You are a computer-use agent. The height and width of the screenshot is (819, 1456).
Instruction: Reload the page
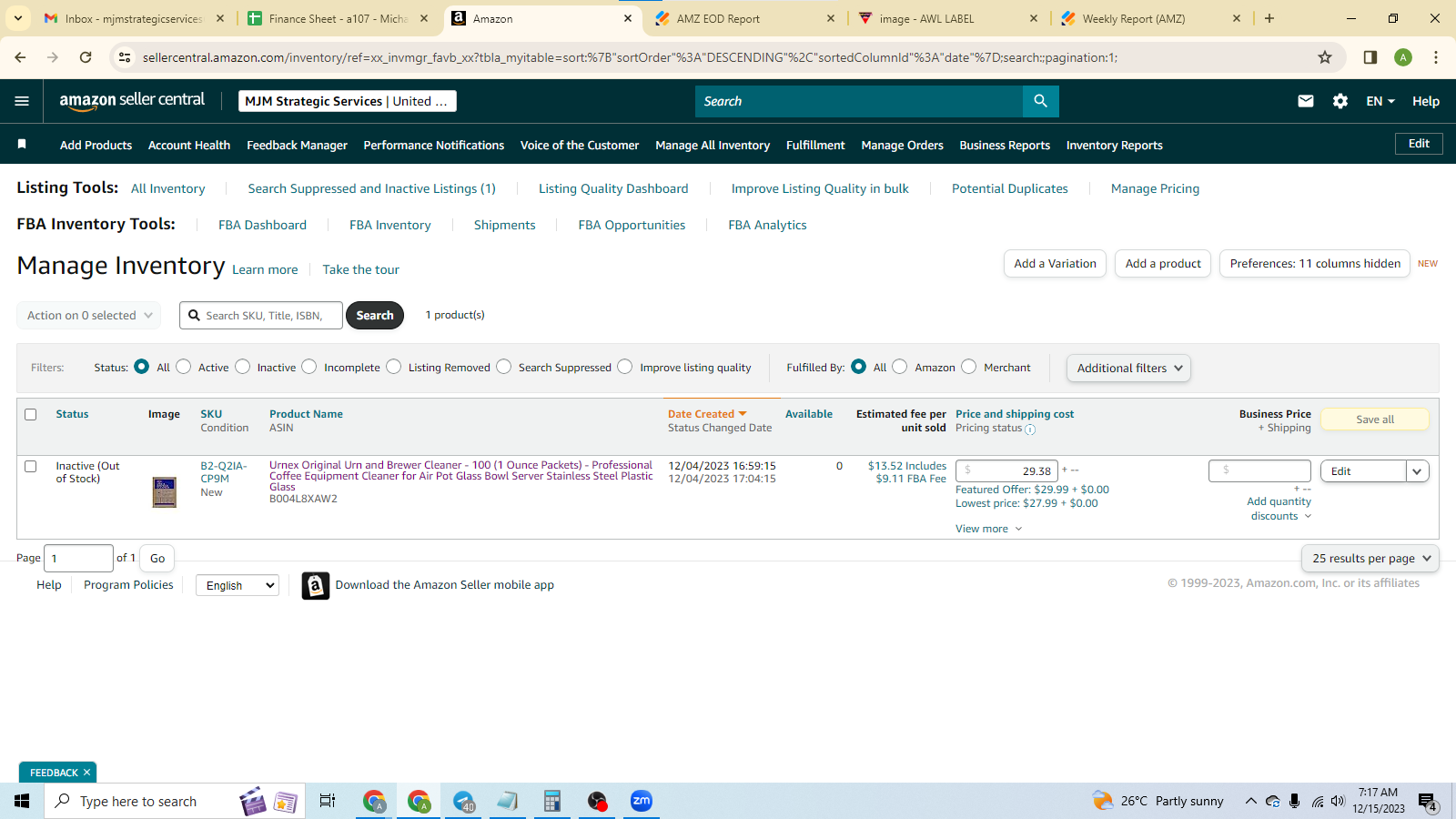click(x=86, y=57)
